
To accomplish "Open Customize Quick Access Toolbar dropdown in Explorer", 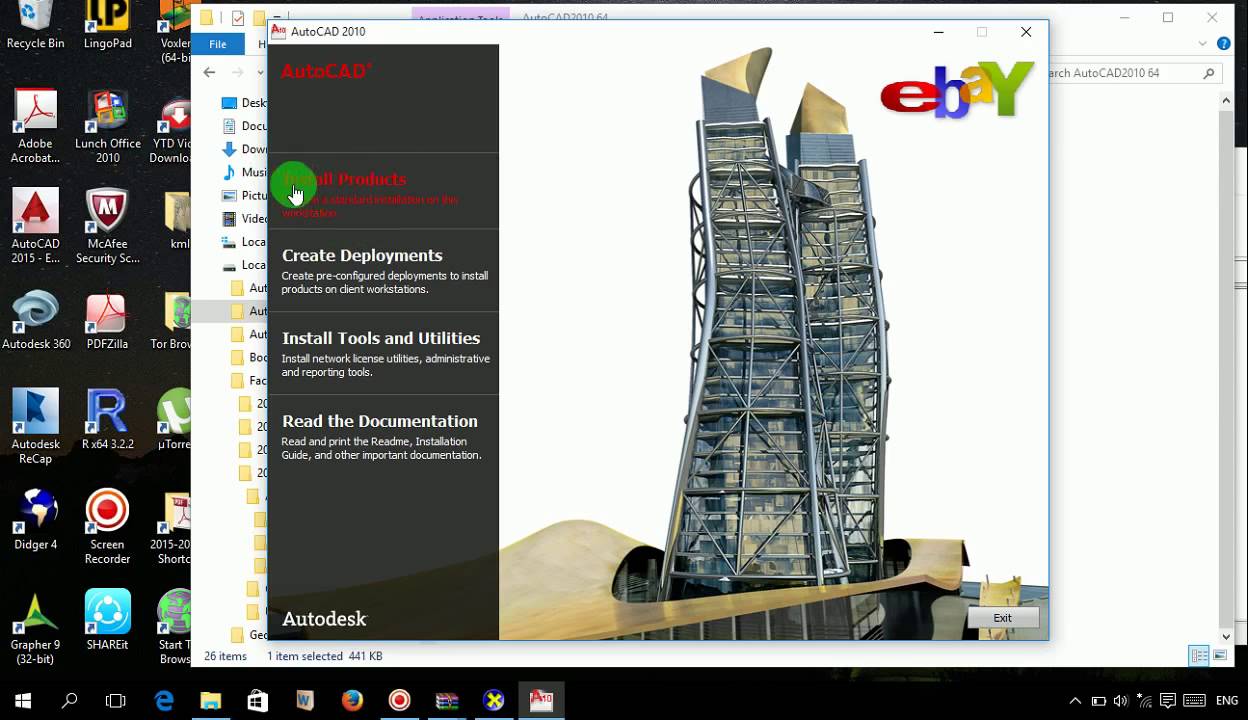I will [x=278, y=18].
